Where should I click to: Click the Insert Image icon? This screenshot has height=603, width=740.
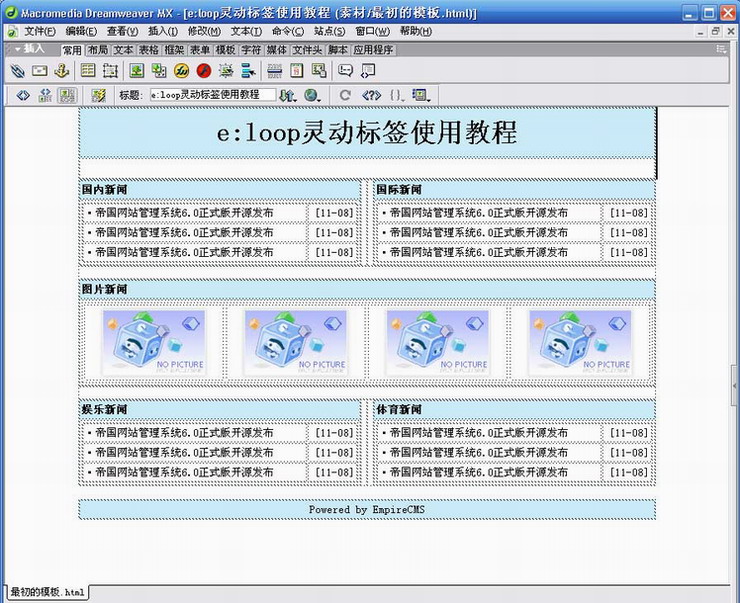coord(136,70)
